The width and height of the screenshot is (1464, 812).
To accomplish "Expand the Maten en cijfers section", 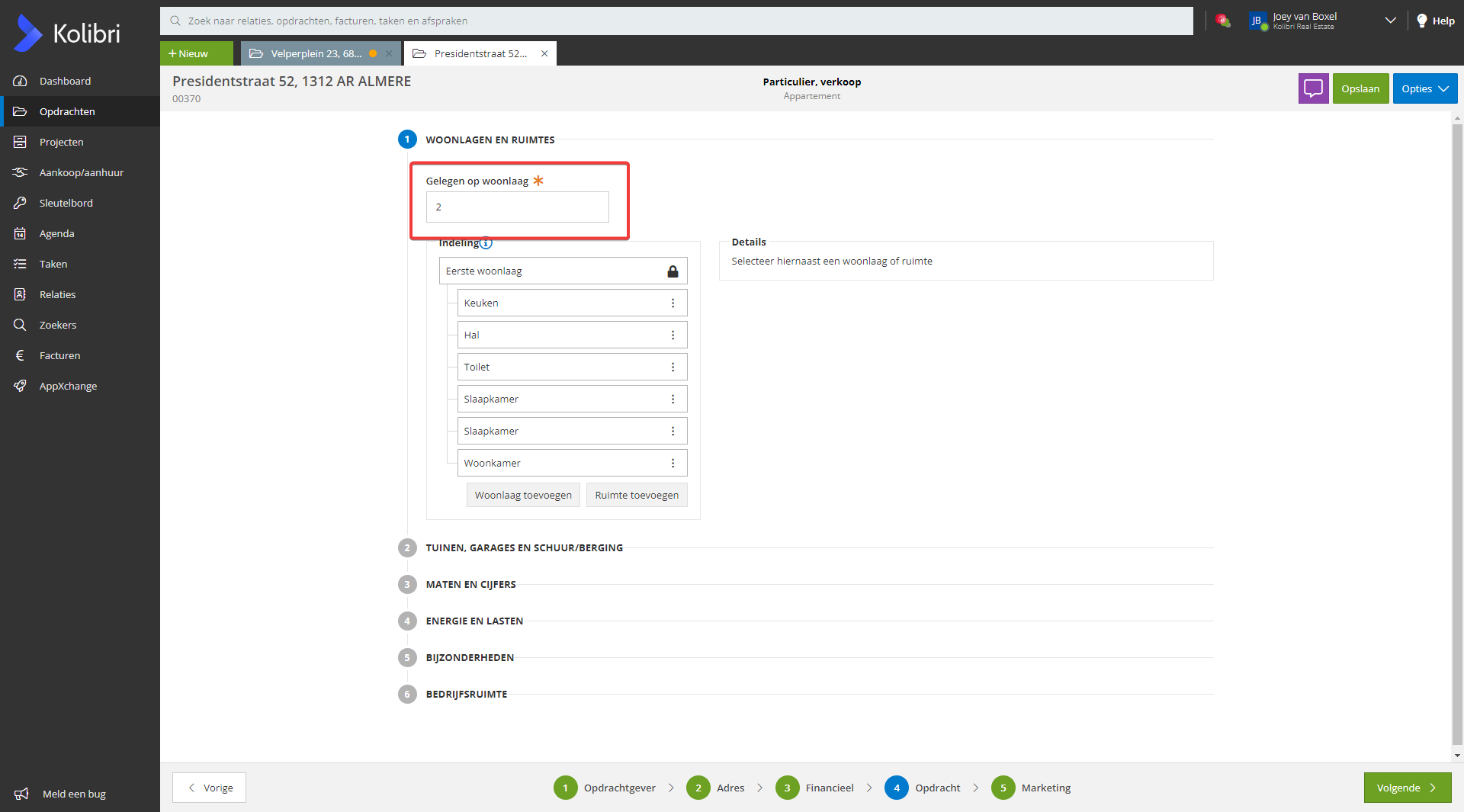I will click(x=470, y=584).
